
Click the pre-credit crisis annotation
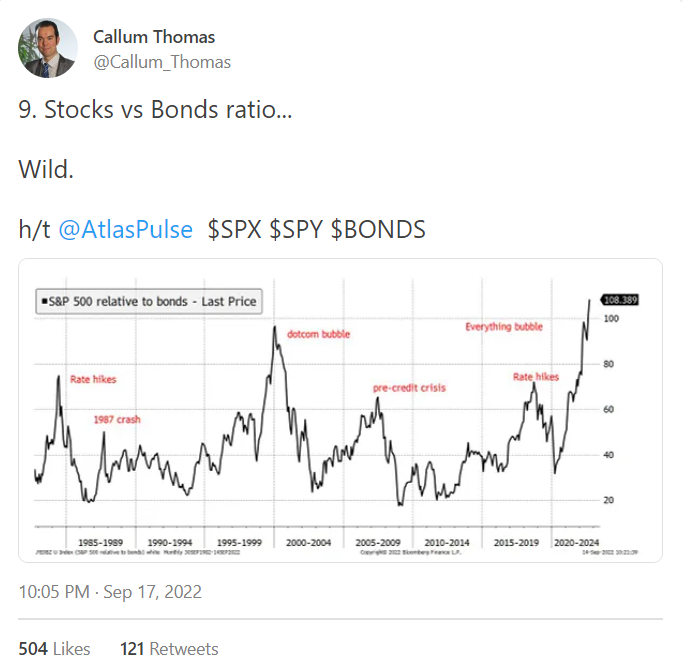pos(409,387)
